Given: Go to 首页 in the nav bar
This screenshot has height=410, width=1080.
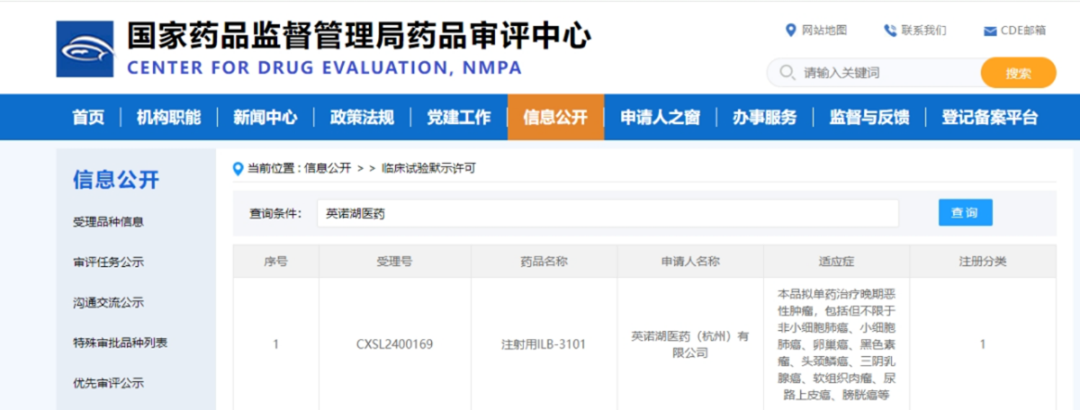Looking at the screenshot, I should [x=88, y=117].
